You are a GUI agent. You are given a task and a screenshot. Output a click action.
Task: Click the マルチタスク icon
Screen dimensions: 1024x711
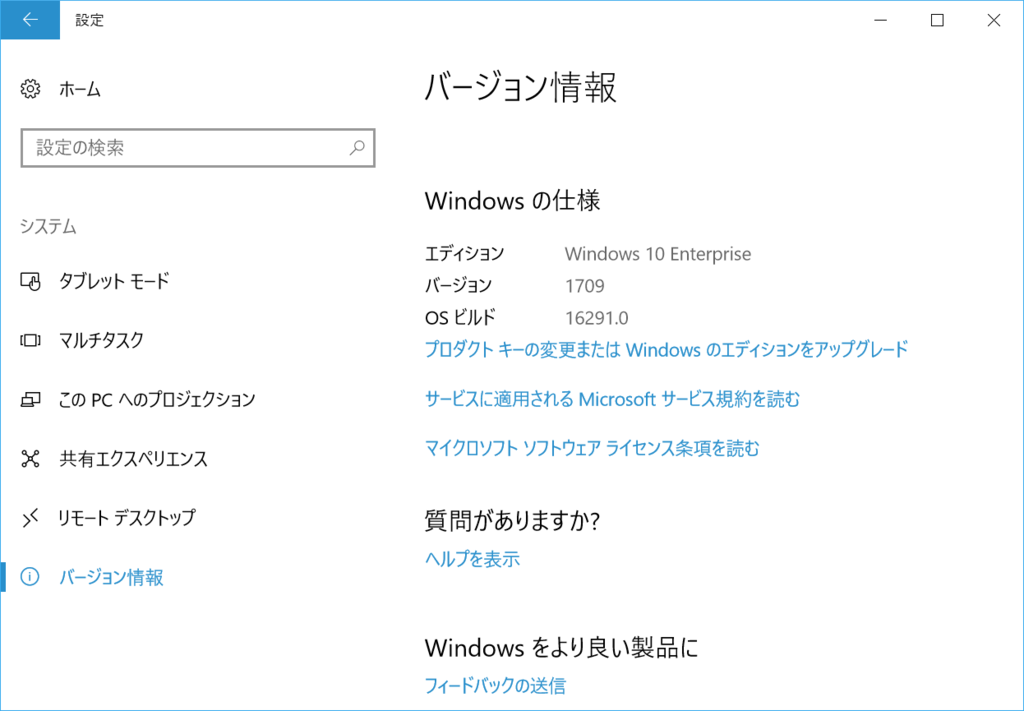[x=30, y=340]
